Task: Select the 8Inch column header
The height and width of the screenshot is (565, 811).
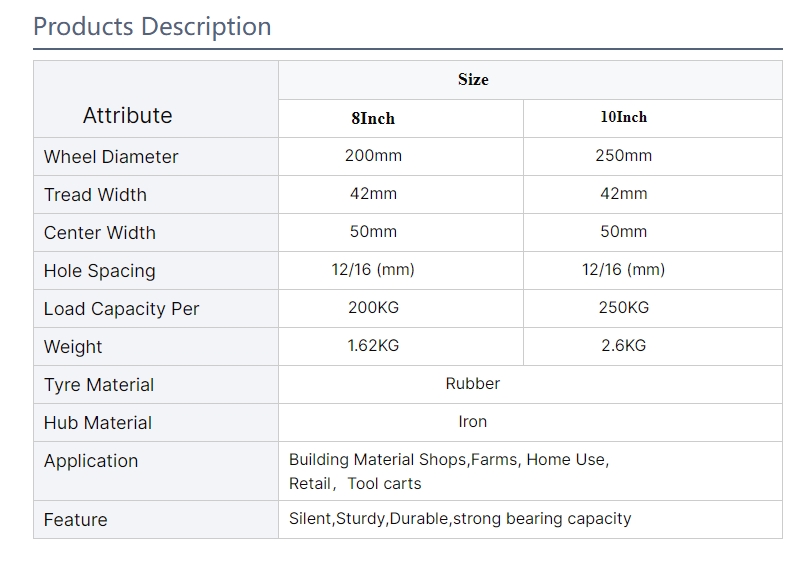Action: pyautogui.click(x=373, y=119)
